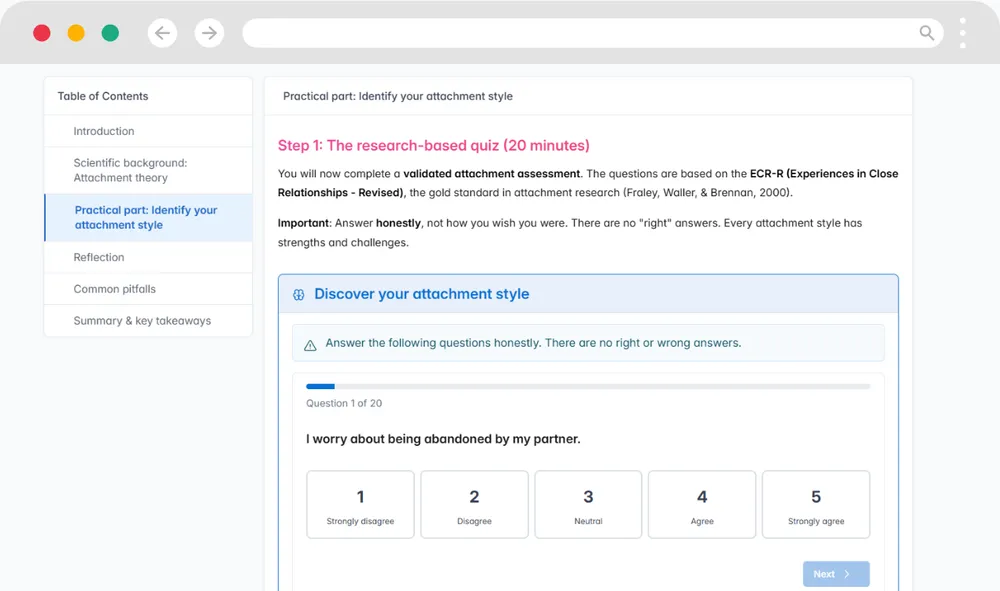This screenshot has width=1000, height=591.
Task: Select answer 2 Disagree
Action: [x=474, y=505]
